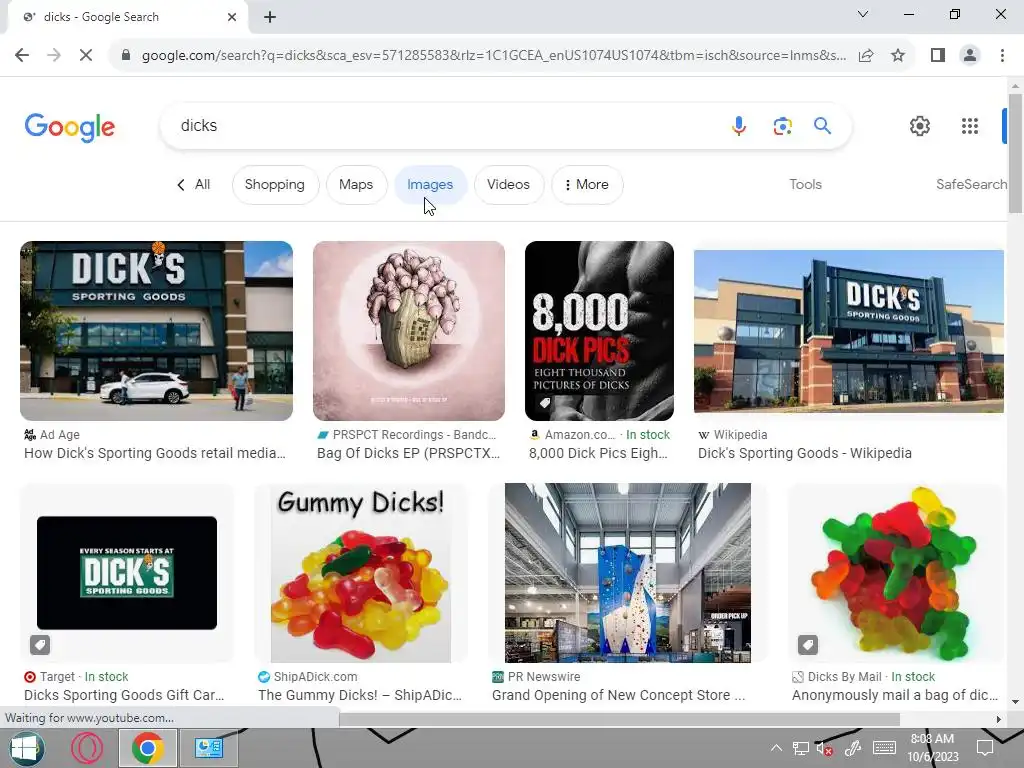Click in the search query box
Image resolution: width=1024 pixels, height=768 pixels.
tap(444, 125)
